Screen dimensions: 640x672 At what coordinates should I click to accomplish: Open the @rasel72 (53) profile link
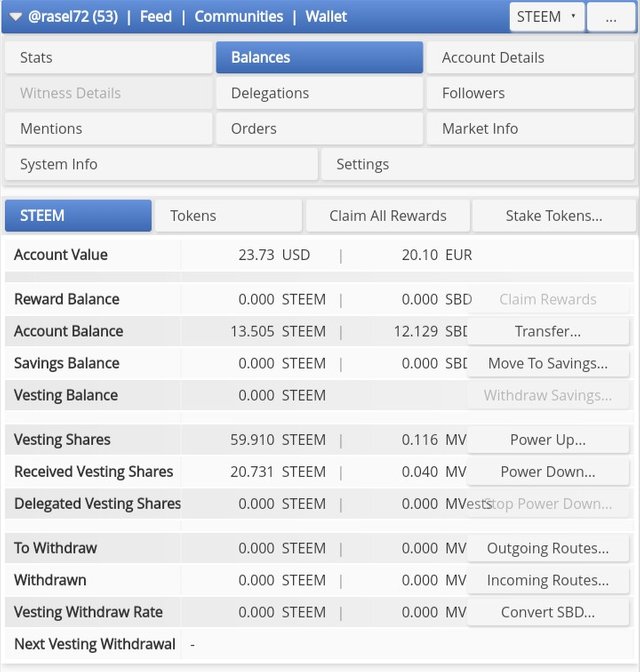point(73,17)
